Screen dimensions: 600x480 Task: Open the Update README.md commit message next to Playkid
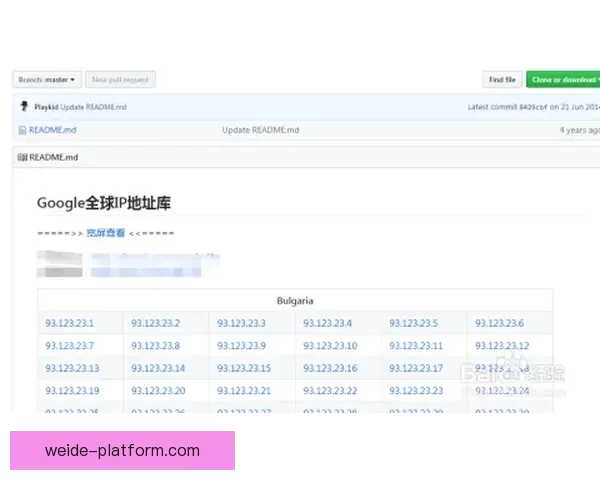(93, 107)
